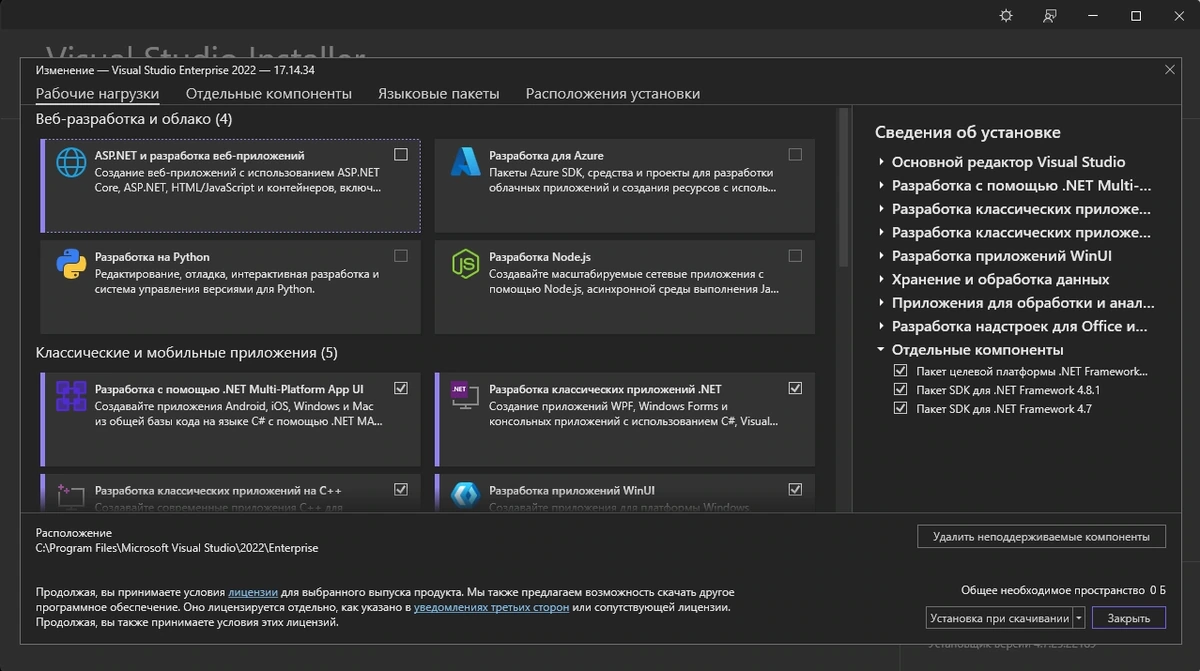Uncheck Пакет целевой платформы .NET Framework
Viewport: 1200px width, 671px height.
click(901, 371)
